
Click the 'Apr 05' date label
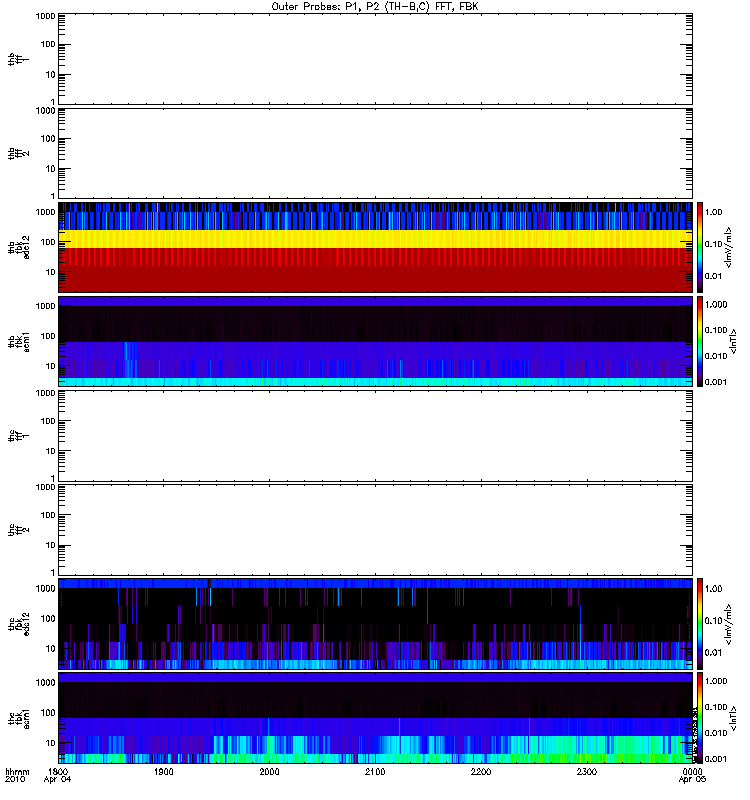692,779
